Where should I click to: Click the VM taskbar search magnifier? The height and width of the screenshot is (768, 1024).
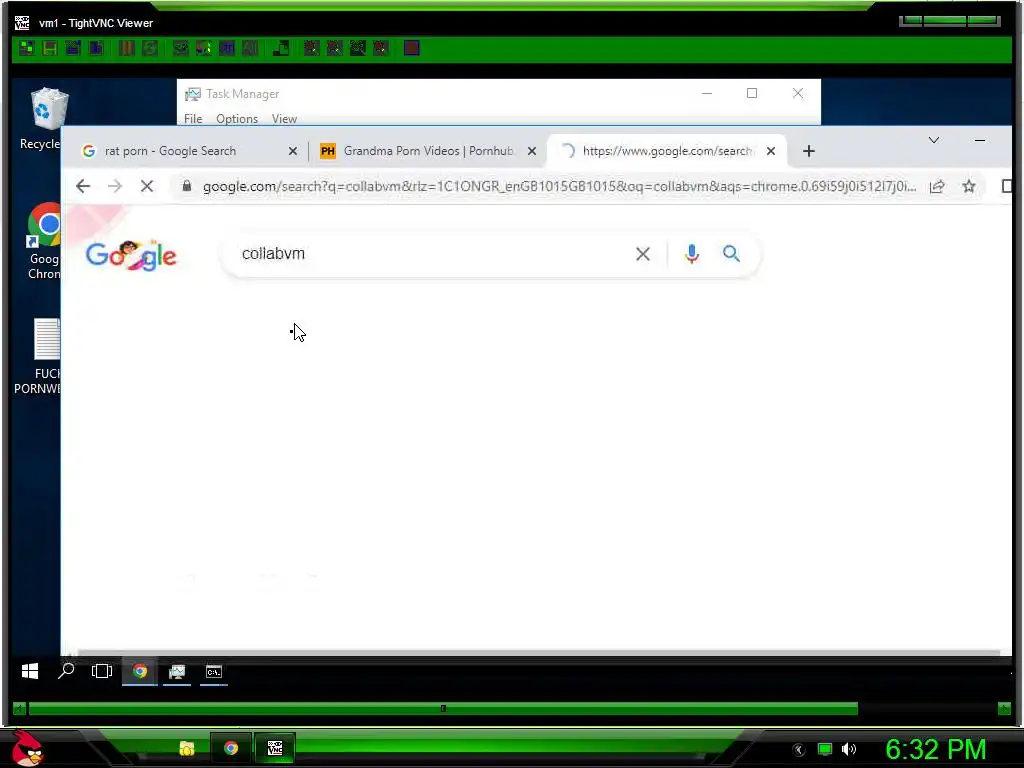click(x=66, y=671)
